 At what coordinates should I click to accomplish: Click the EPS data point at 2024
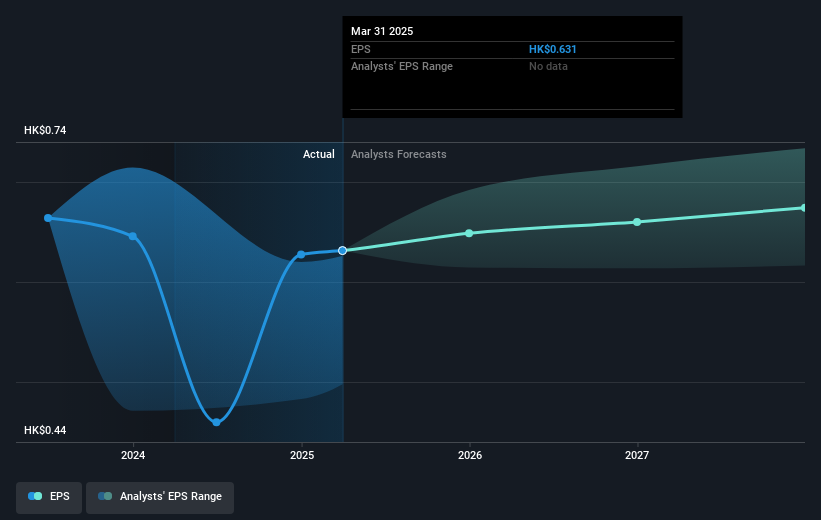coord(133,236)
